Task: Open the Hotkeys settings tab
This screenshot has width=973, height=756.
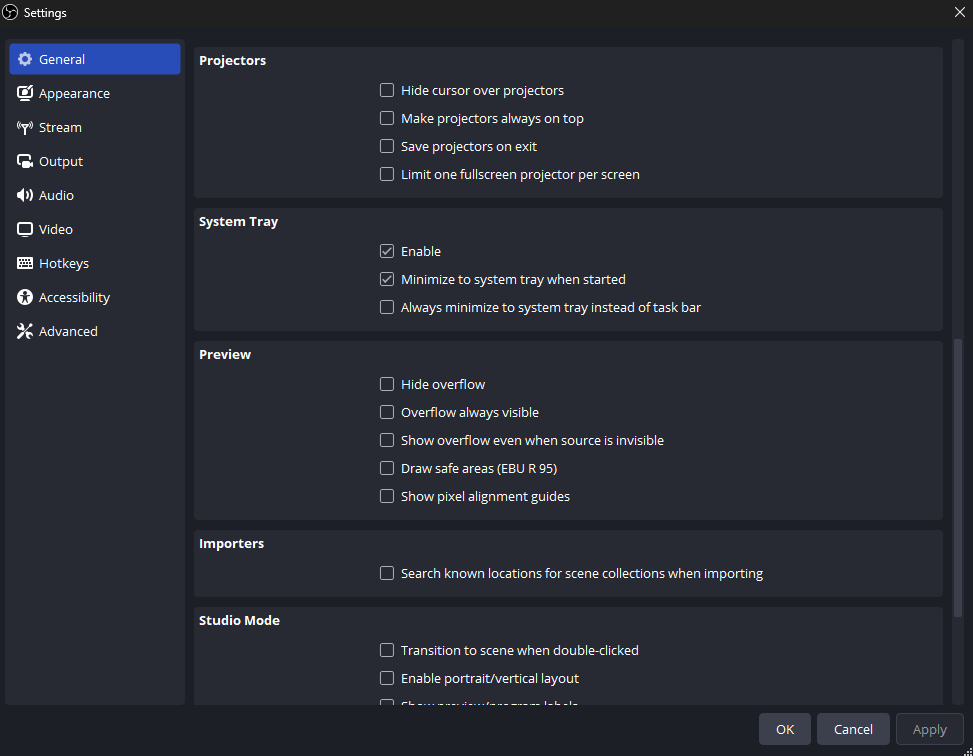Action: [x=95, y=263]
